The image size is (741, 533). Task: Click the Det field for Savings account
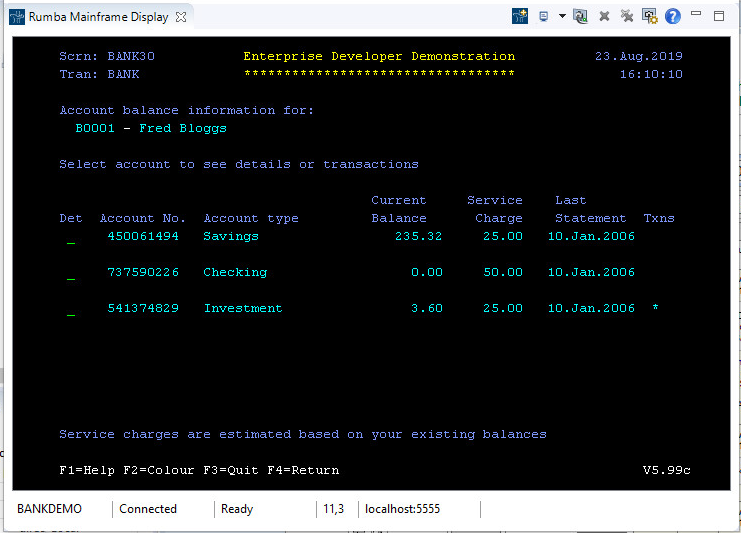point(70,238)
